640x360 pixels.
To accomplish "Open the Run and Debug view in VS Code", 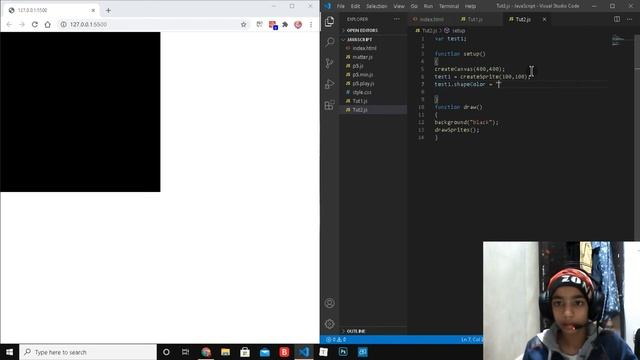I will [x=329, y=84].
